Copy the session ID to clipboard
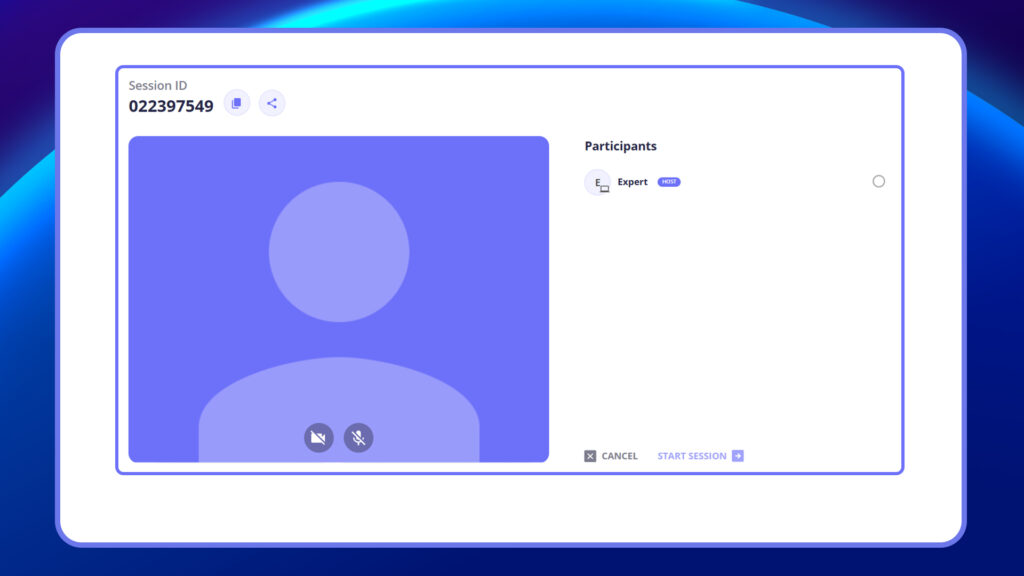 [x=236, y=103]
